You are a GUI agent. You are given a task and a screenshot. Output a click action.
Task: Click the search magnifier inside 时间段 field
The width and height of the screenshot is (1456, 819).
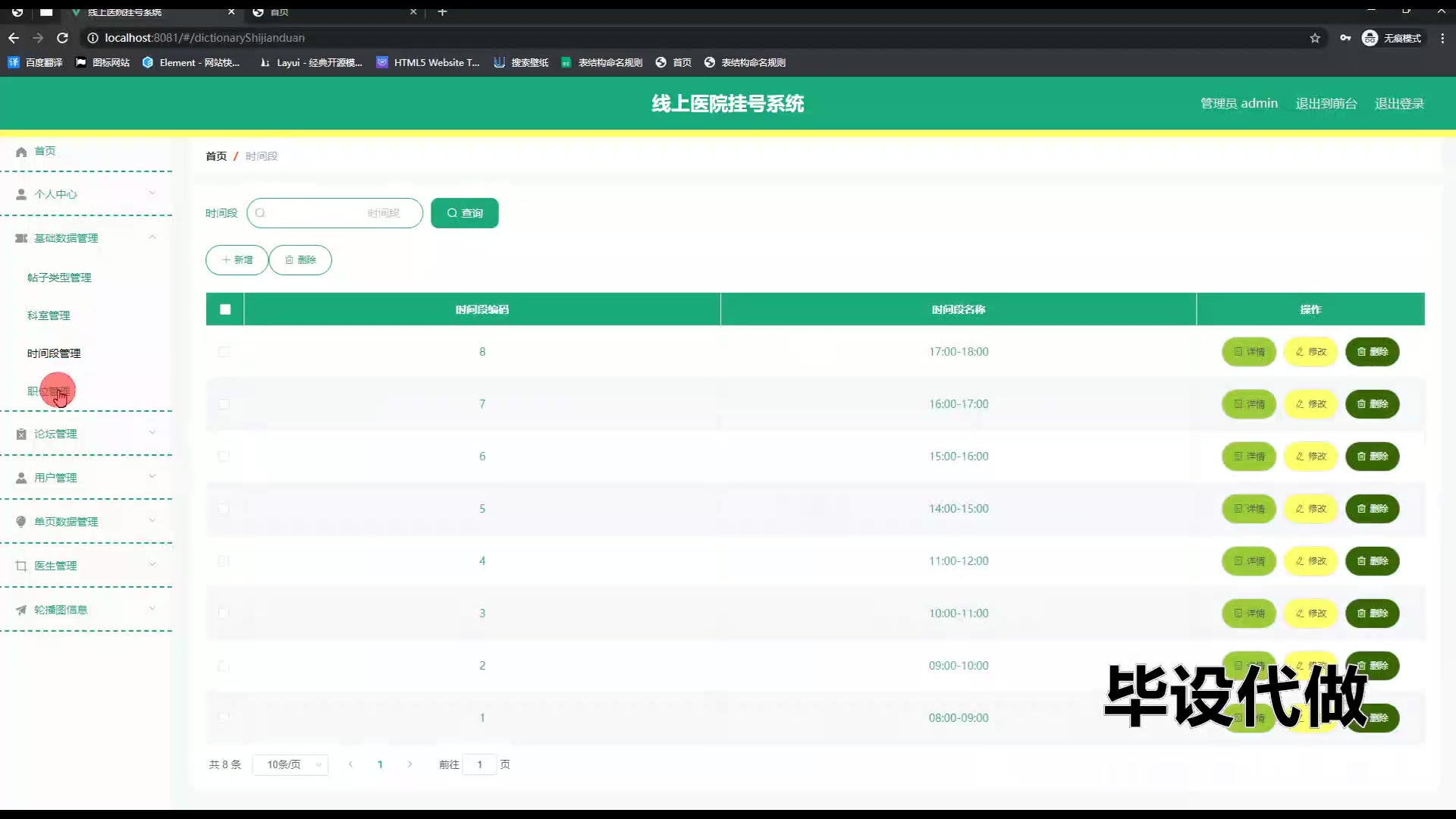[260, 213]
